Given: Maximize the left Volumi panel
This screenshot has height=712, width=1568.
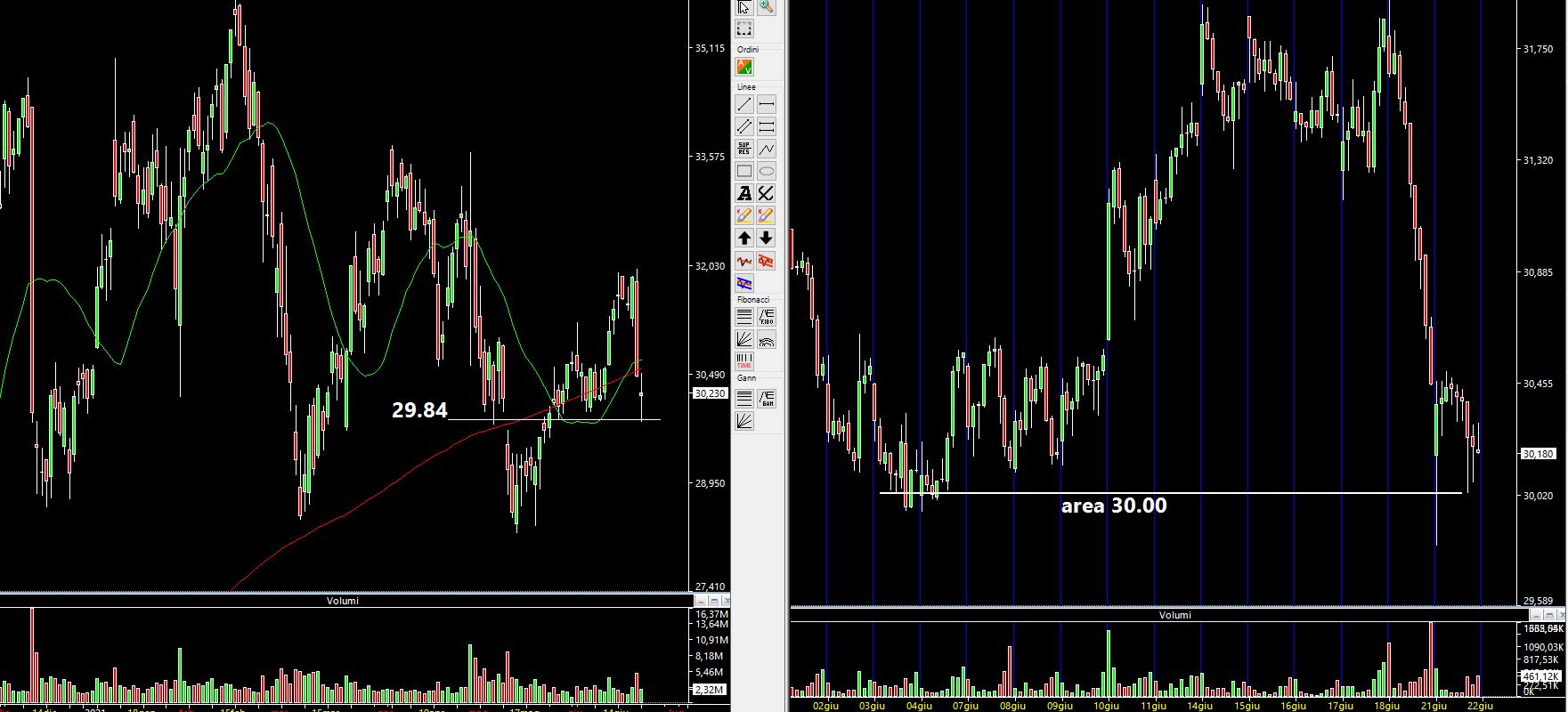Looking at the screenshot, I should (x=714, y=601).
